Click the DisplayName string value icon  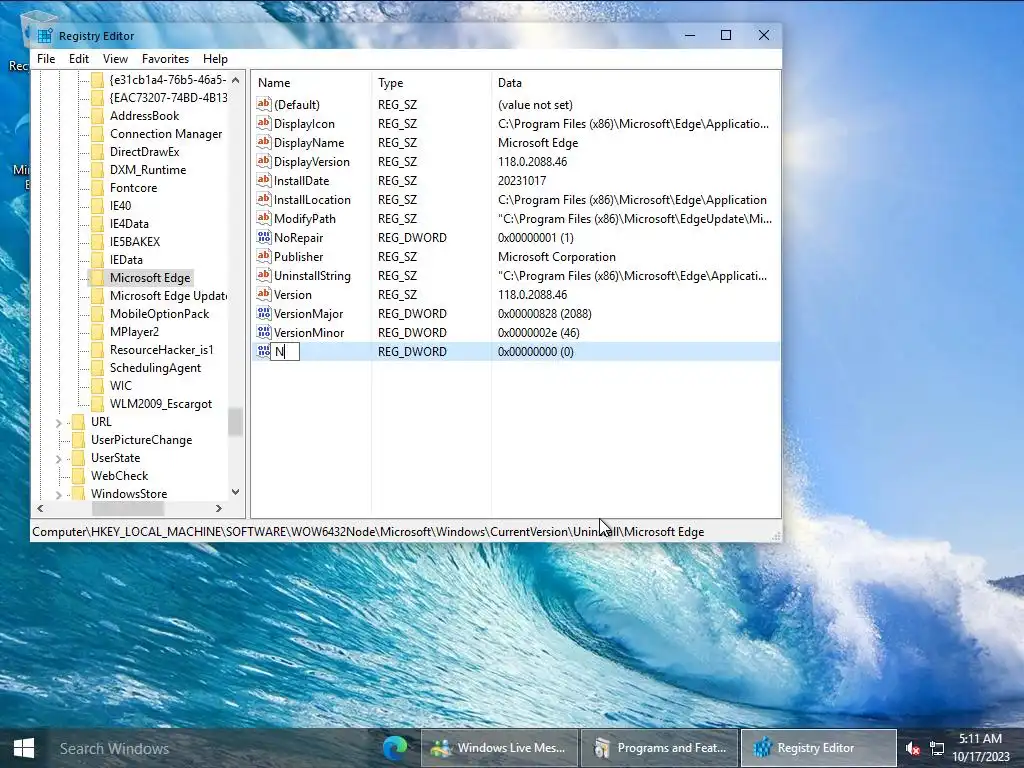263,142
